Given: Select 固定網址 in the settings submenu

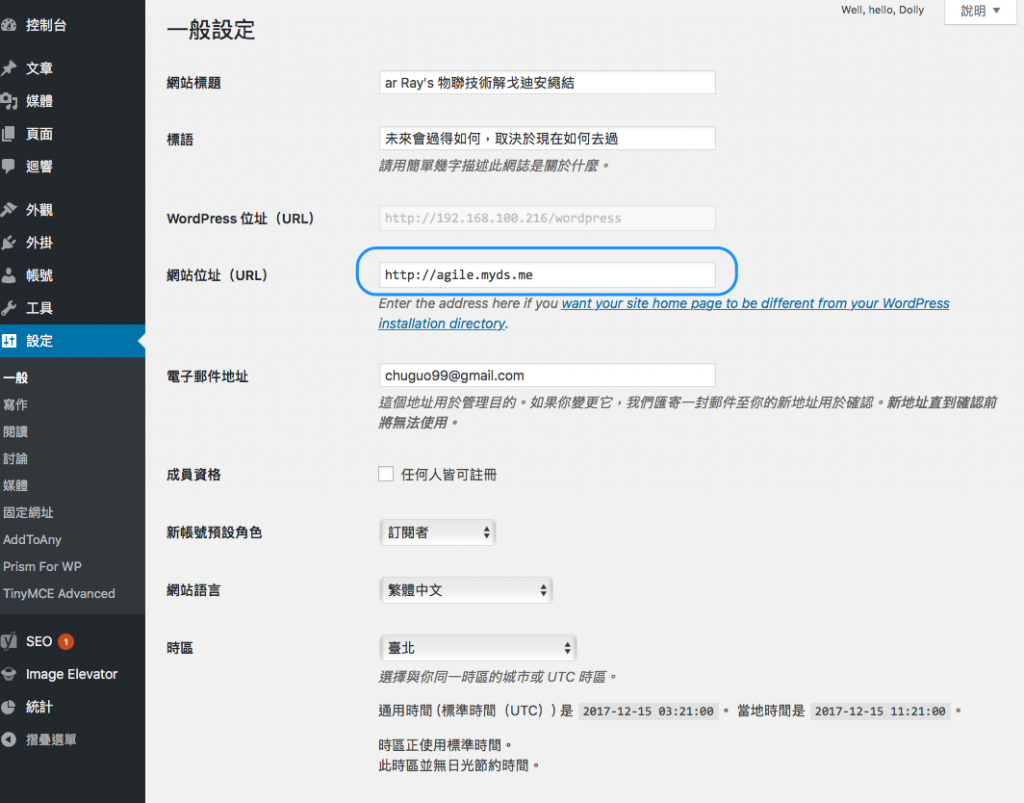Looking at the screenshot, I should coord(36,512).
